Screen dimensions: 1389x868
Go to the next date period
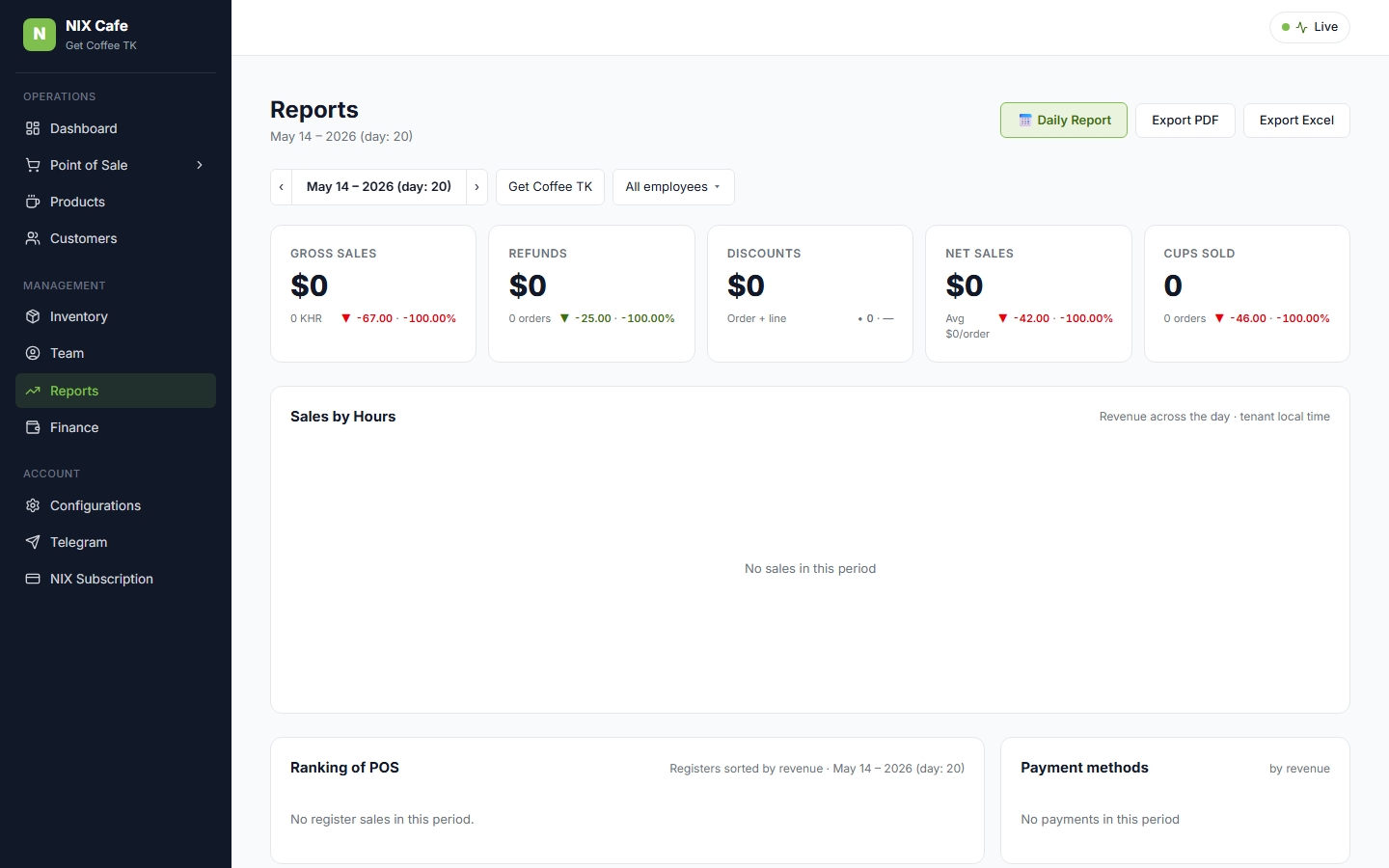click(477, 187)
